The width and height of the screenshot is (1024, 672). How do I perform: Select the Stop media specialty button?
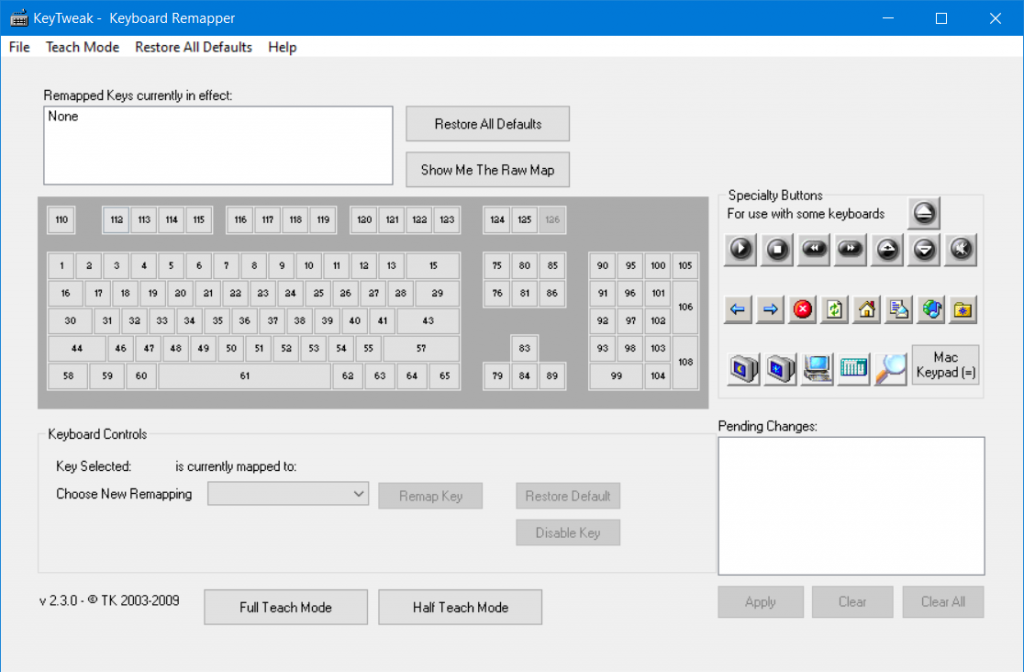click(x=777, y=250)
